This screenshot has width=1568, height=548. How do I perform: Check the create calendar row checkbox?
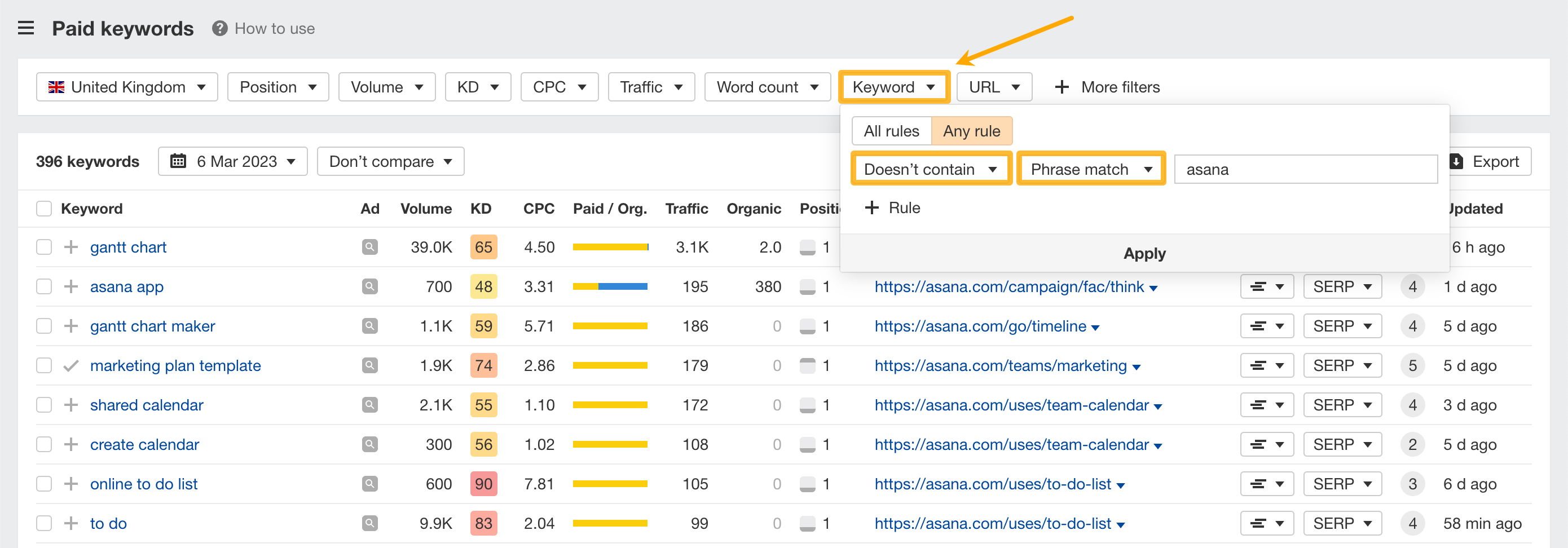coord(44,445)
